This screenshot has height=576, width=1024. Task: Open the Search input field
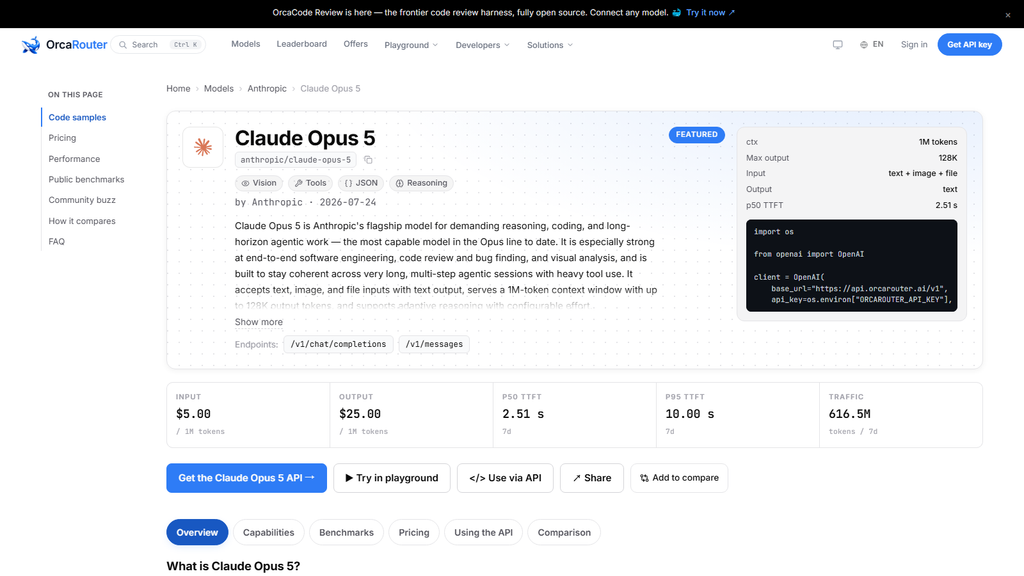[159, 44]
